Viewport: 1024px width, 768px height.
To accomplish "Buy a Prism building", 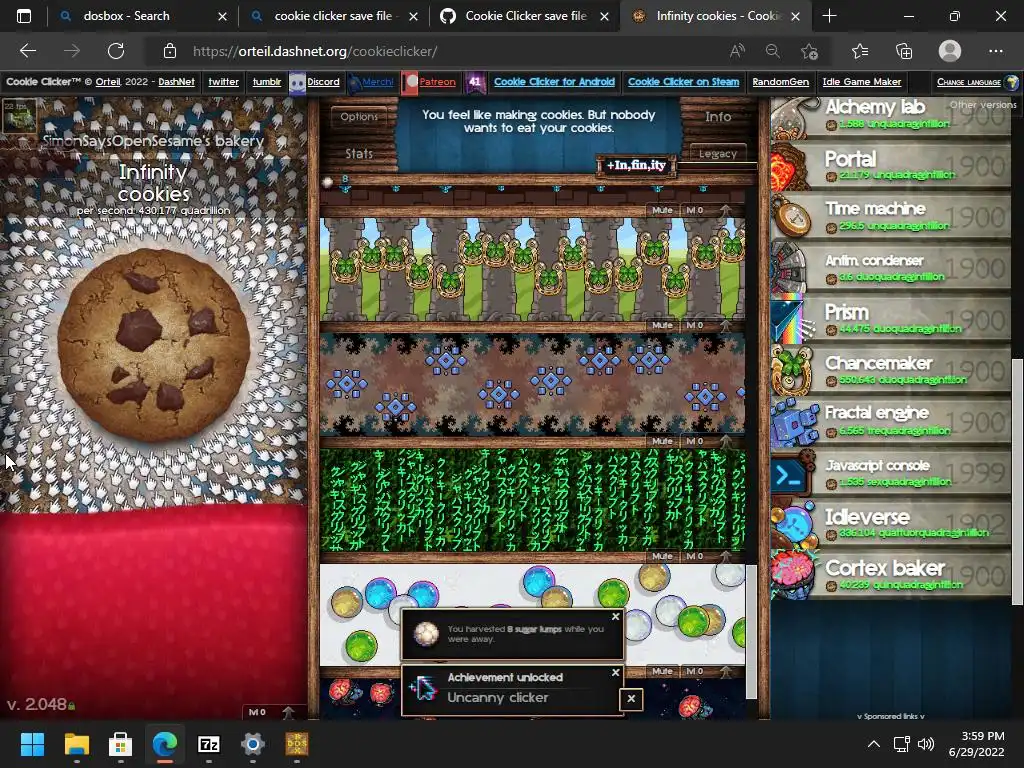I will [x=891, y=319].
